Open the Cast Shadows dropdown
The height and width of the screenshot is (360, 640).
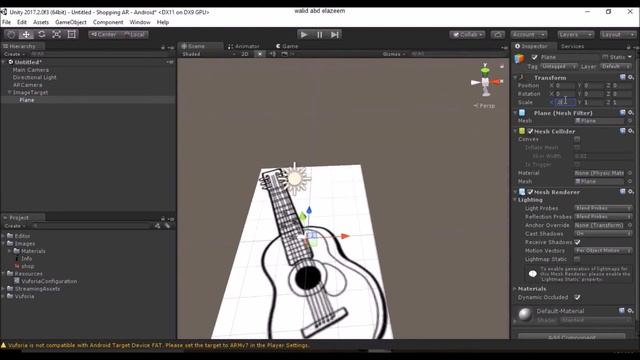(603, 233)
